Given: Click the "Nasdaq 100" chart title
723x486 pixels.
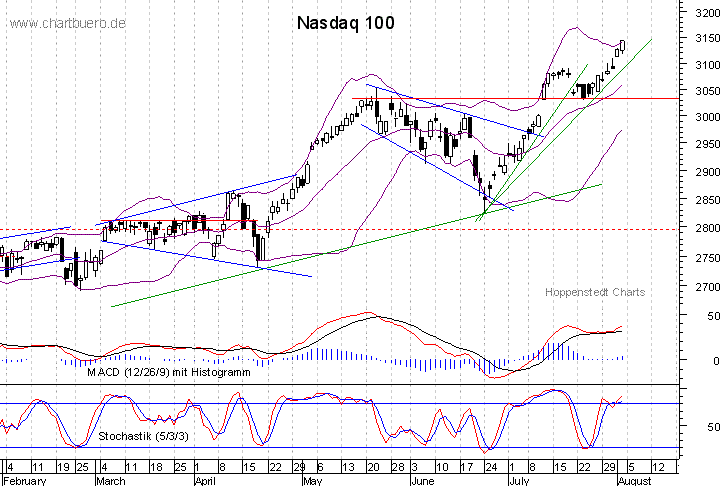Looking at the screenshot, I should click(345, 23).
